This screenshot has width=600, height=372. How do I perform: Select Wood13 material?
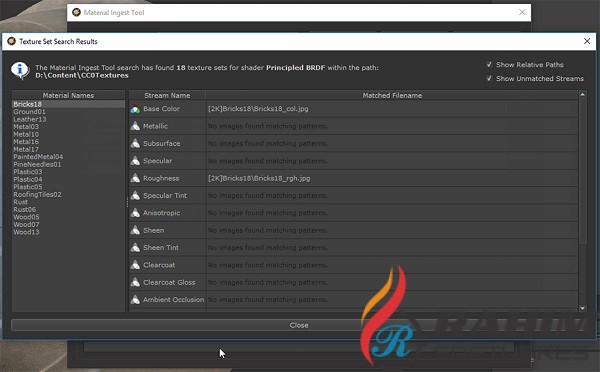click(26, 232)
